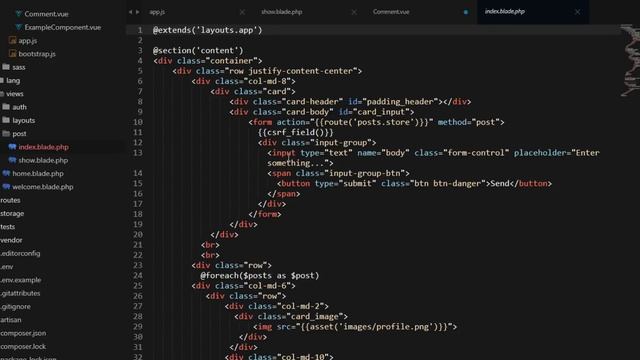Screen dimensions: 640x360
Task: Collapse the post folder
Action: point(19,134)
